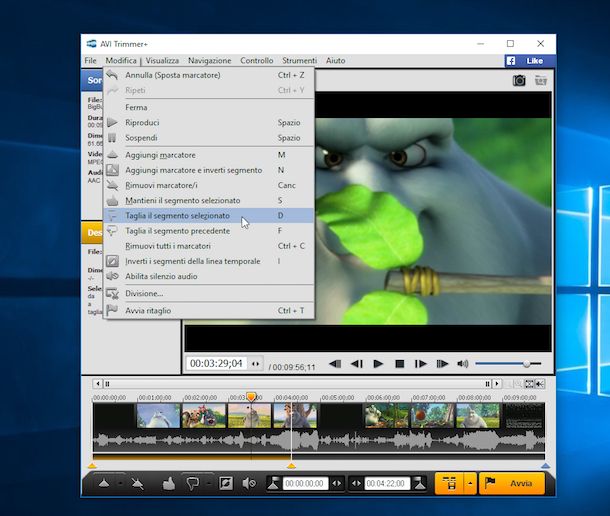The height and width of the screenshot is (516, 610).
Task: Click the zoom-to-selection icon at timeline right
Action: tap(540, 384)
